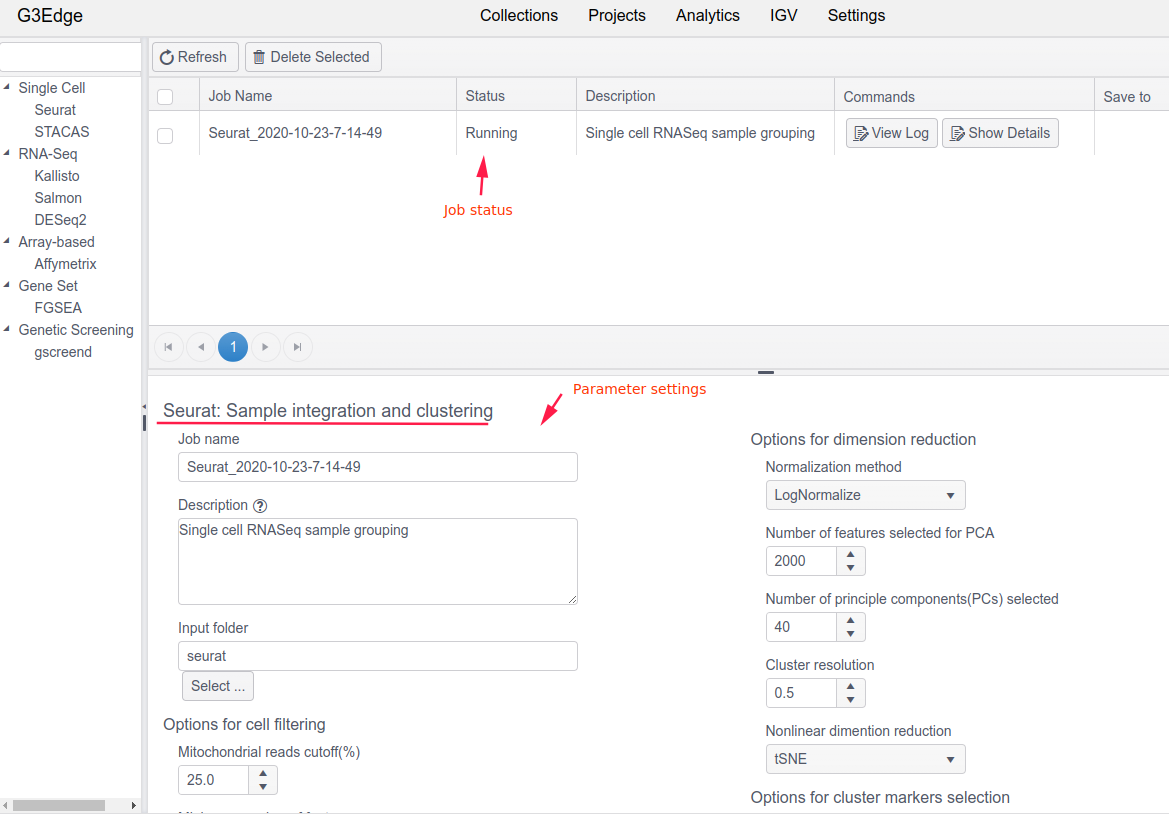1169x815 pixels.
Task: Click the cluster resolution 0.5 field
Action: point(801,693)
